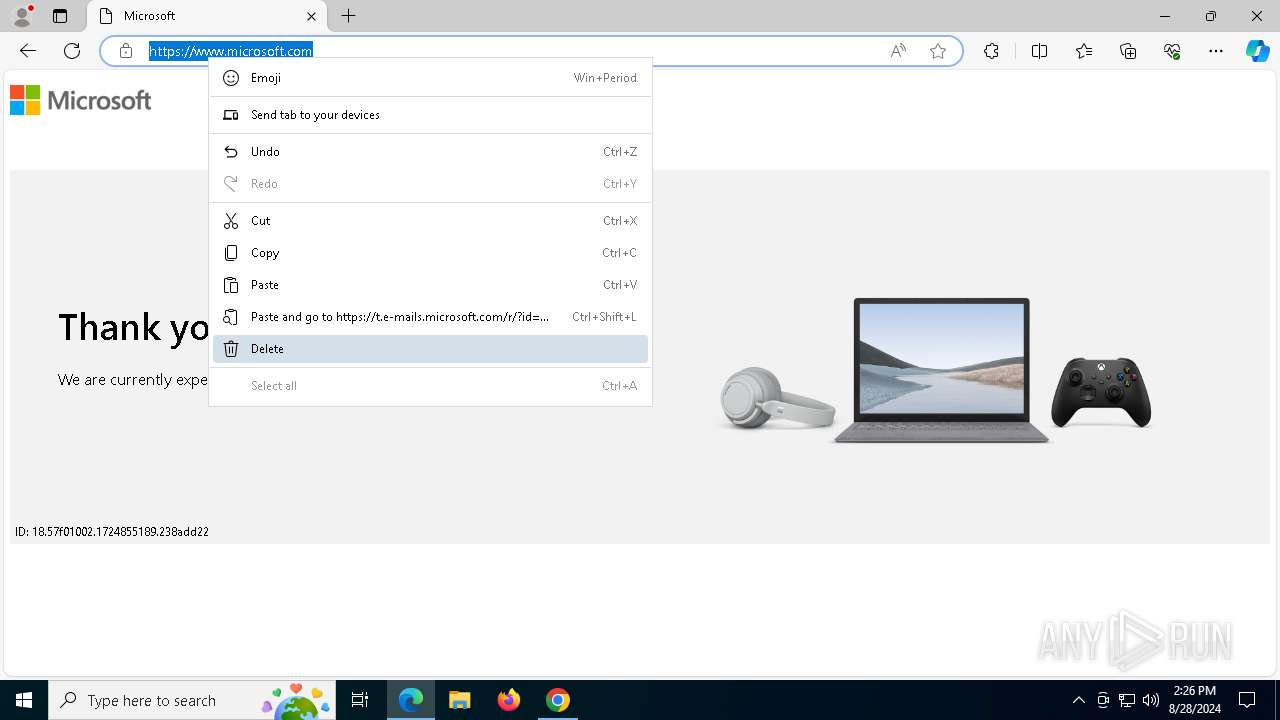
Task: Choose Delete in the context menu
Action: coord(430,349)
